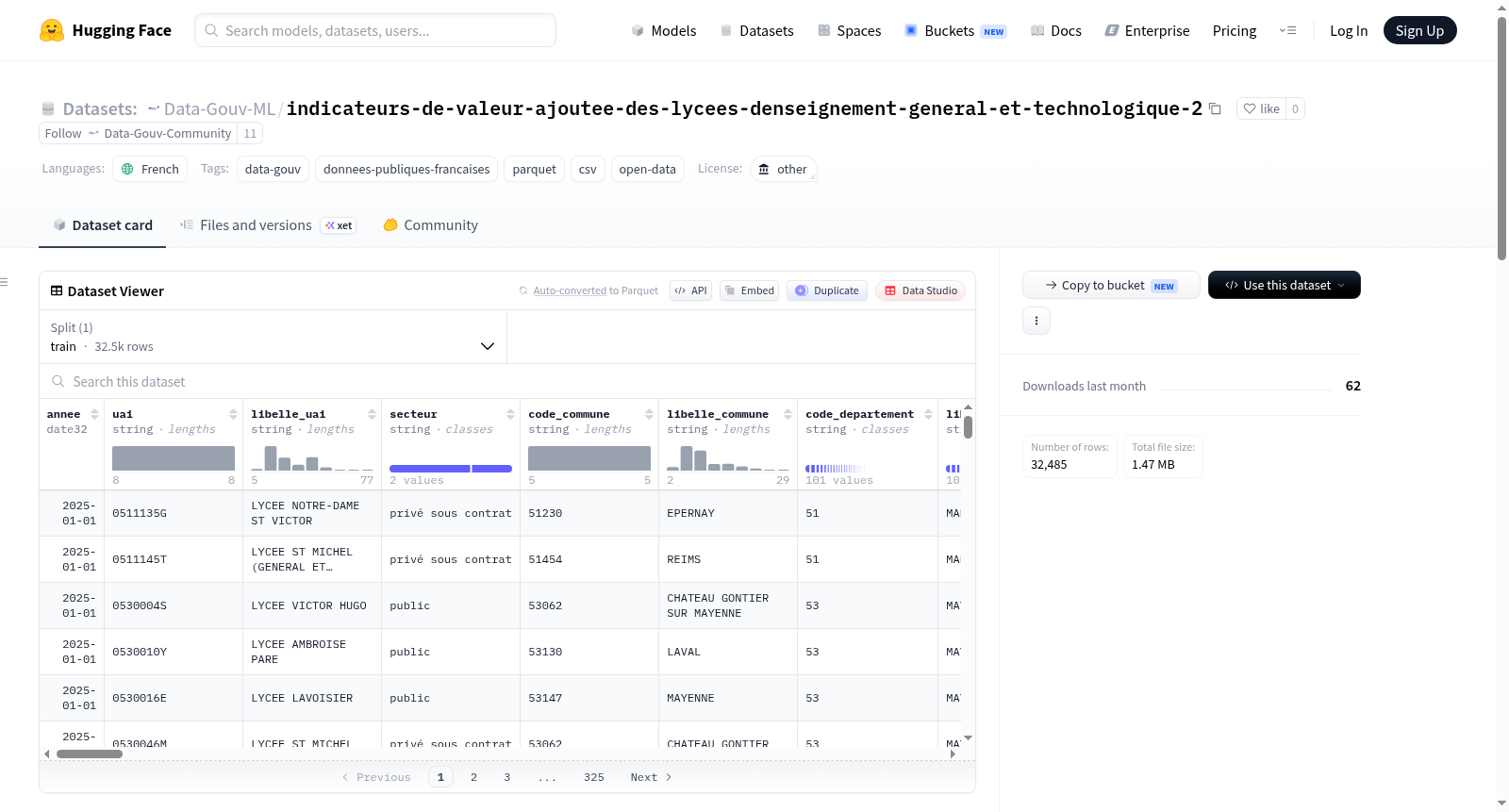
Task: Open the Datasets nav item
Action: [x=756, y=30]
